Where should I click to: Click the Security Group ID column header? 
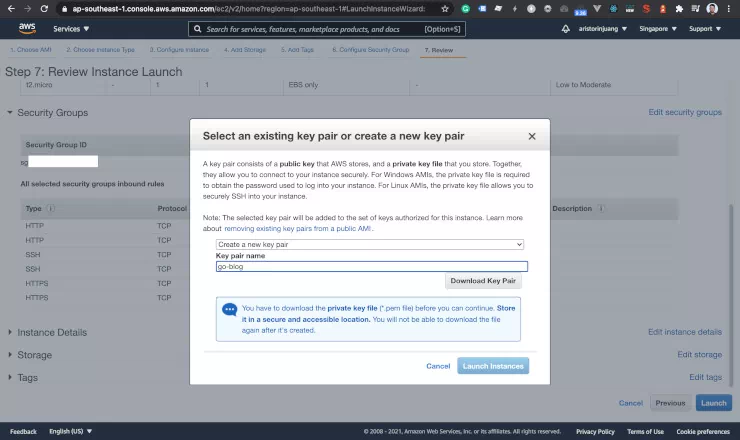(56, 145)
